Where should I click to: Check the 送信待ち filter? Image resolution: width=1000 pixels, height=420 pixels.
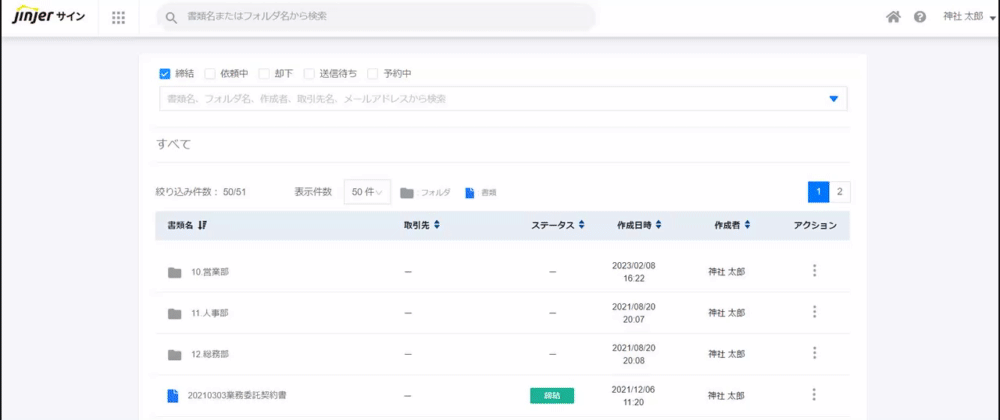coord(309,74)
